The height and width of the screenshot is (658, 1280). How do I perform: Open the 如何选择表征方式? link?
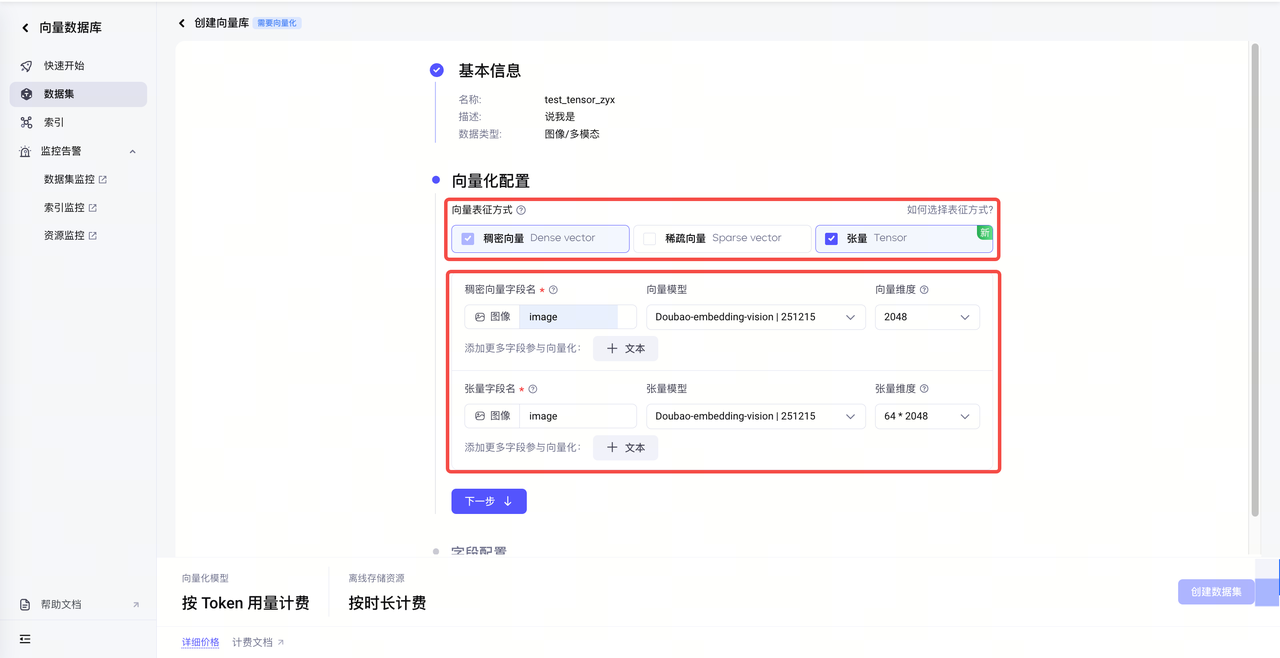[950, 210]
